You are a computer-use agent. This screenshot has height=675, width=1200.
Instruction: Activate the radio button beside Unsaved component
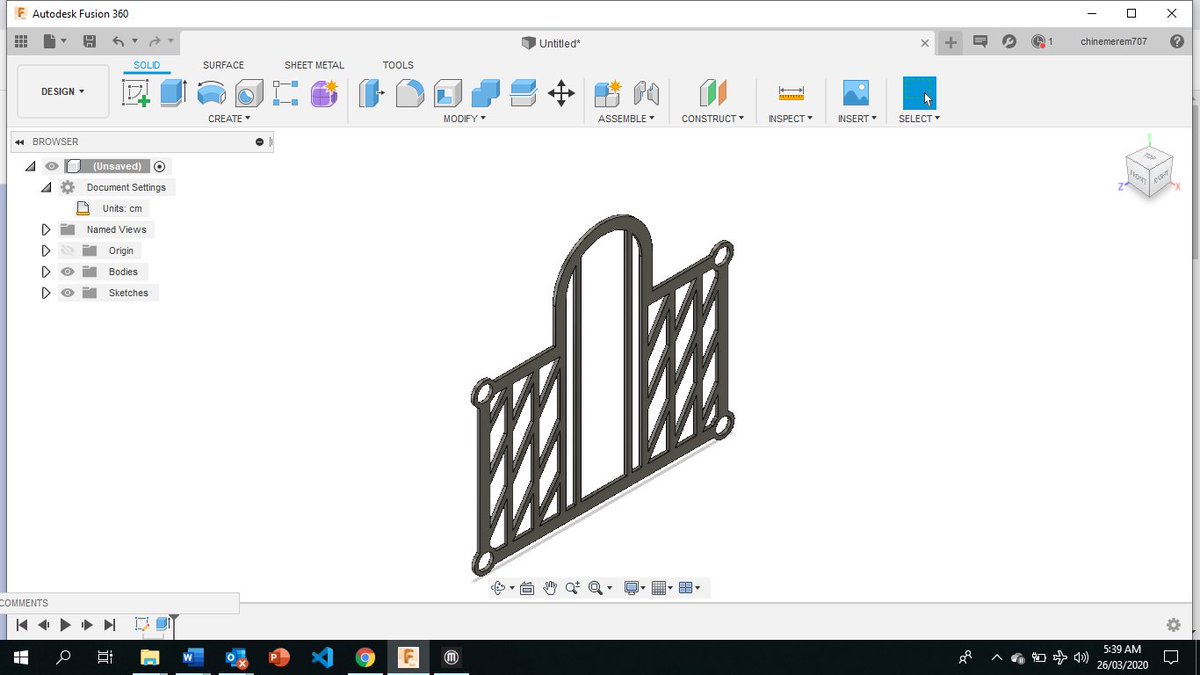tap(160, 166)
